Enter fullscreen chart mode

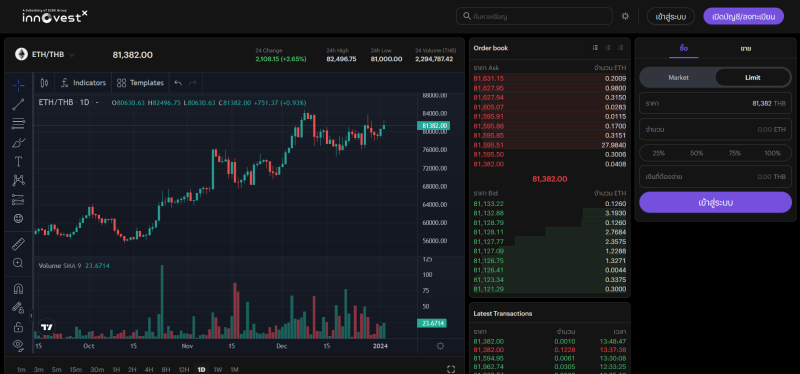tap(451, 369)
